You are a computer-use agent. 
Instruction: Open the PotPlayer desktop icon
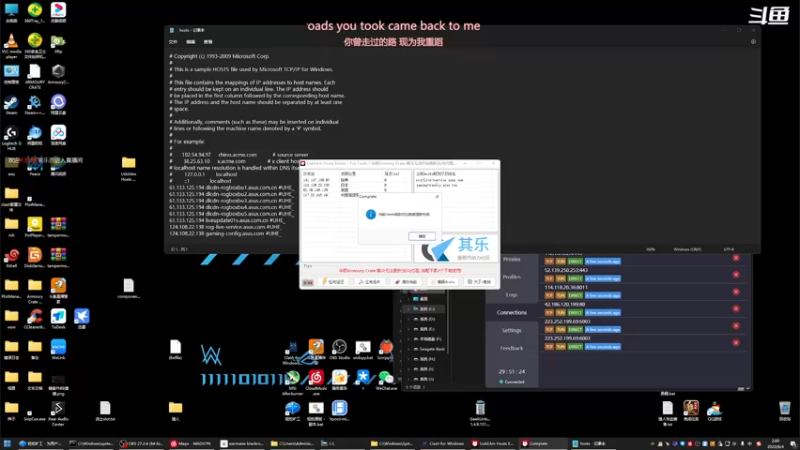pyautogui.click(x=35, y=228)
